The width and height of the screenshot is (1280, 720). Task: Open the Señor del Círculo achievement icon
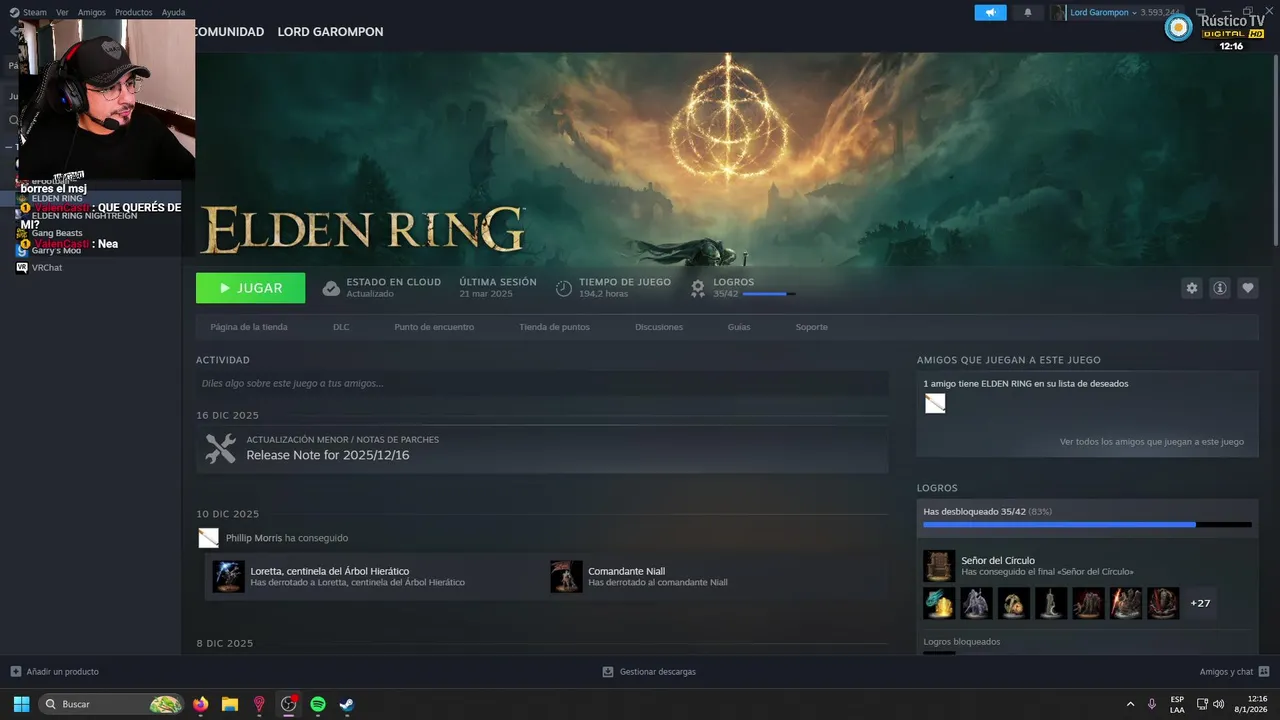pos(939,566)
